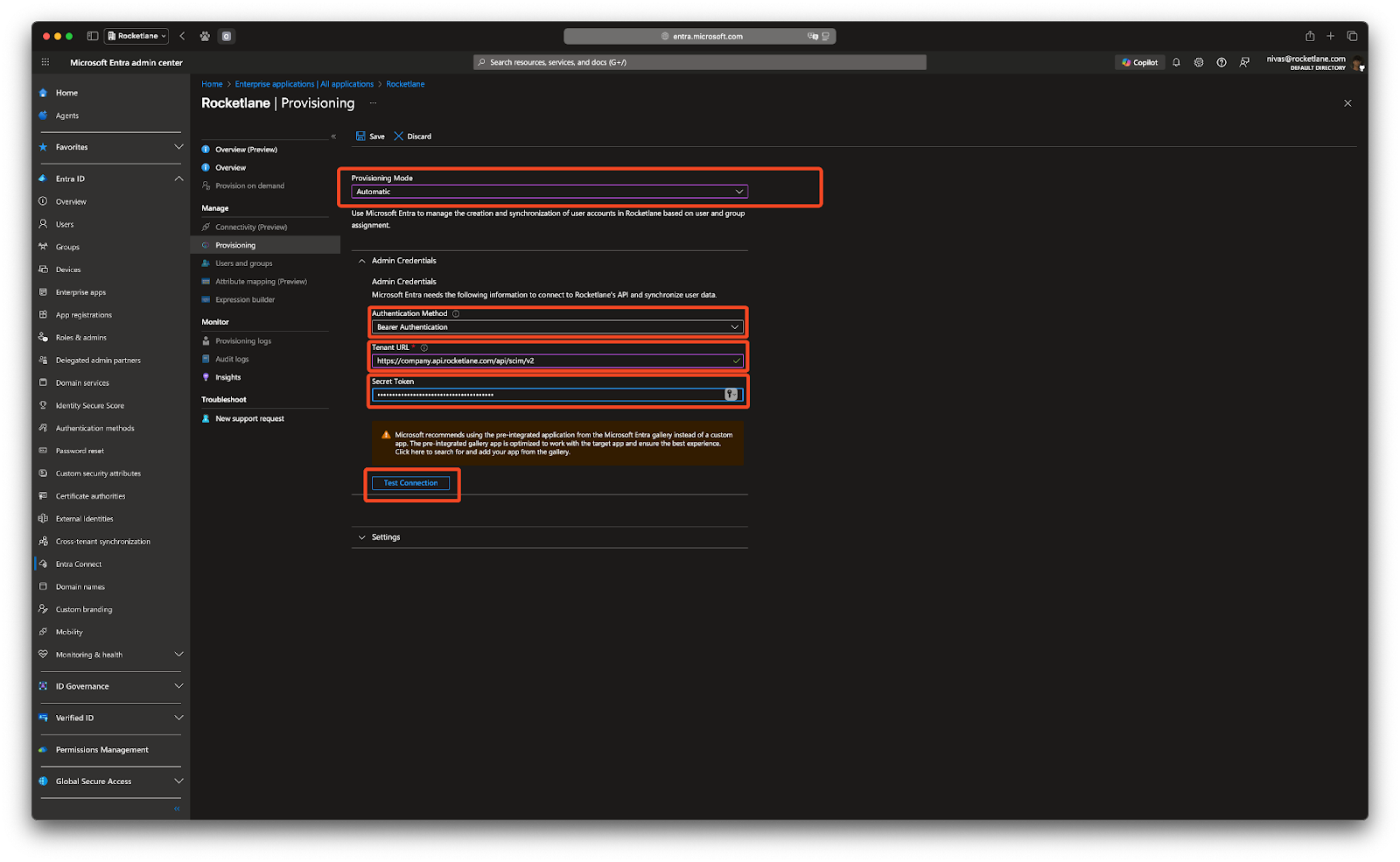Click the Rocketlane breadcrumb link
1400x862 pixels.
(405, 84)
